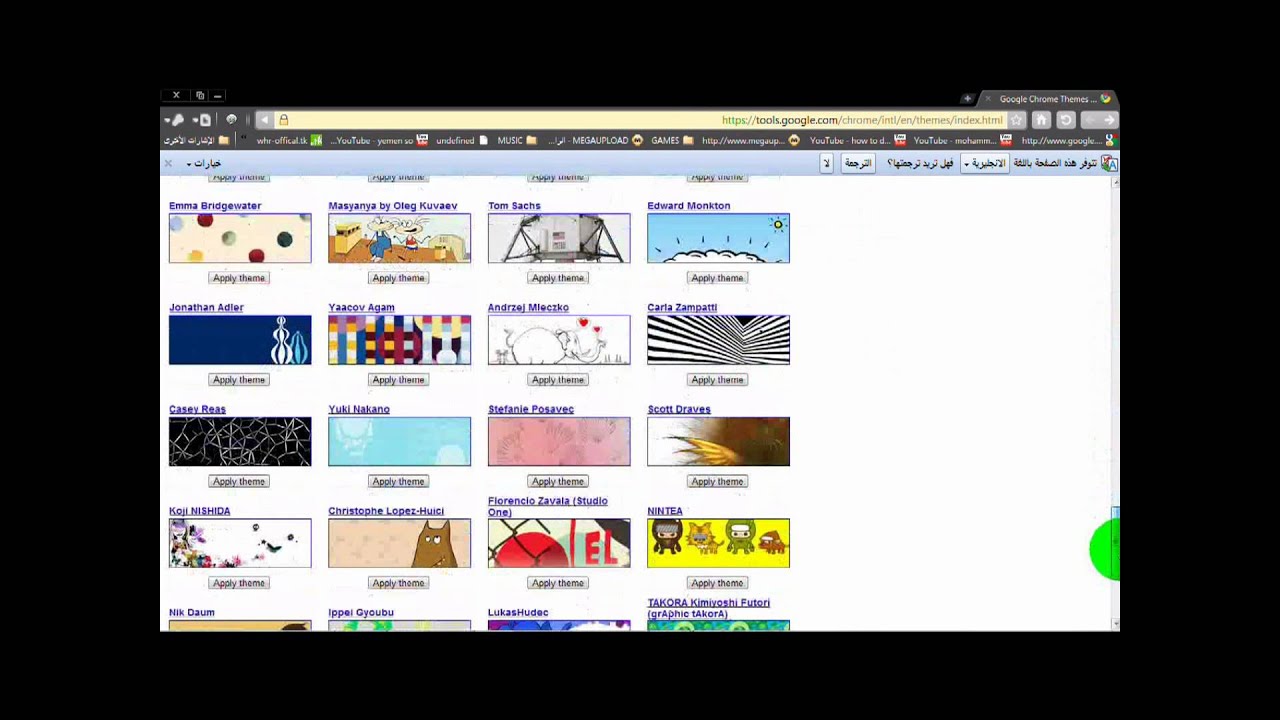Bookmark this page with the star icon
Image resolution: width=1280 pixels, height=720 pixels.
(1017, 120)
